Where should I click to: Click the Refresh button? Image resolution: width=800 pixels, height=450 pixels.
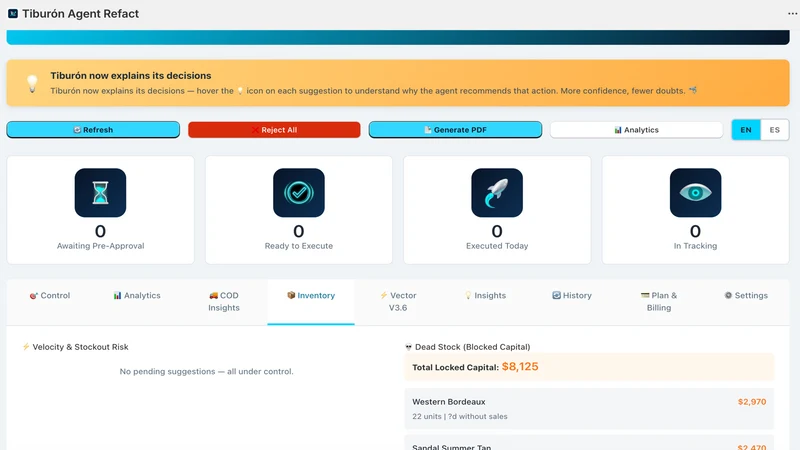pyautogui.click(x=93, y=130)
